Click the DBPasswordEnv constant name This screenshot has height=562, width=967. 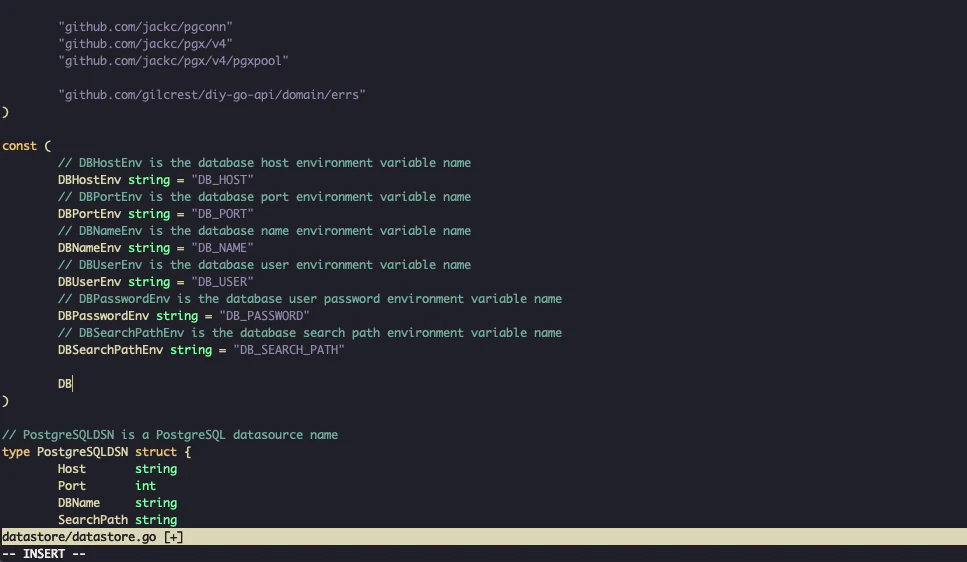[104, 316]
